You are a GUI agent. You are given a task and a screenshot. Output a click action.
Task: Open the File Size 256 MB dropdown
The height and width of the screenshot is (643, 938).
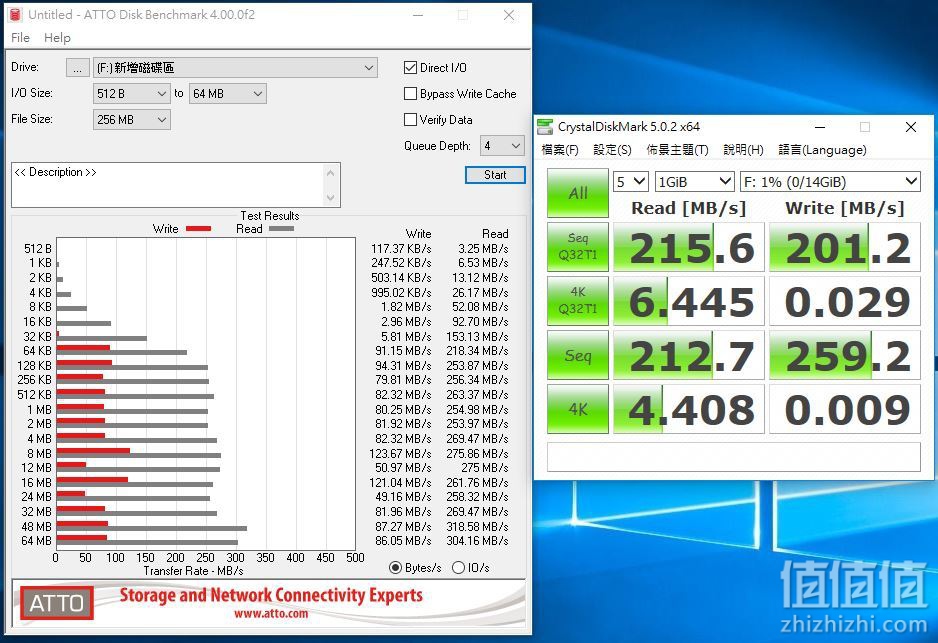click(x=132, y=120)
